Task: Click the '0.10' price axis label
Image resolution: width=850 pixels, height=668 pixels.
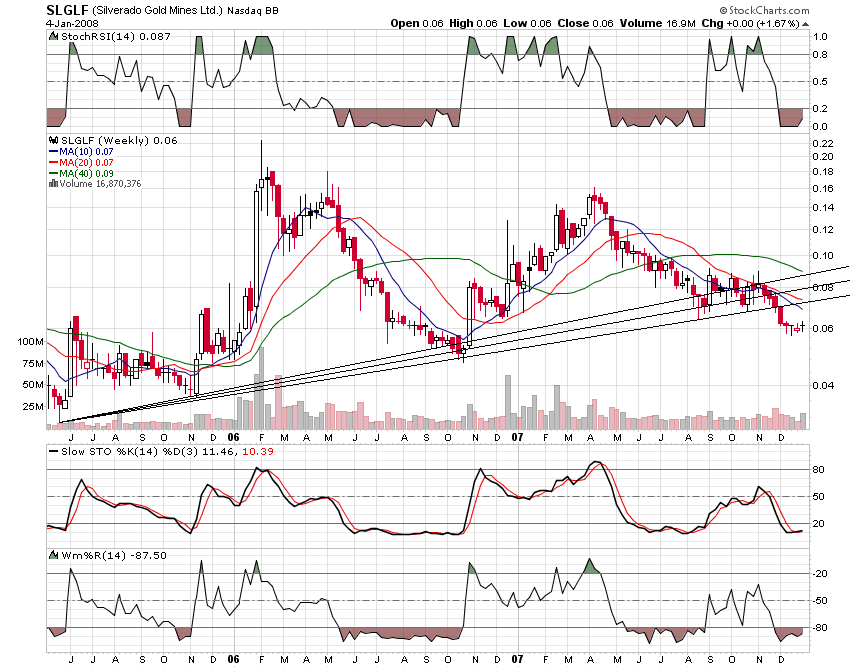Action: click(823, 255)
